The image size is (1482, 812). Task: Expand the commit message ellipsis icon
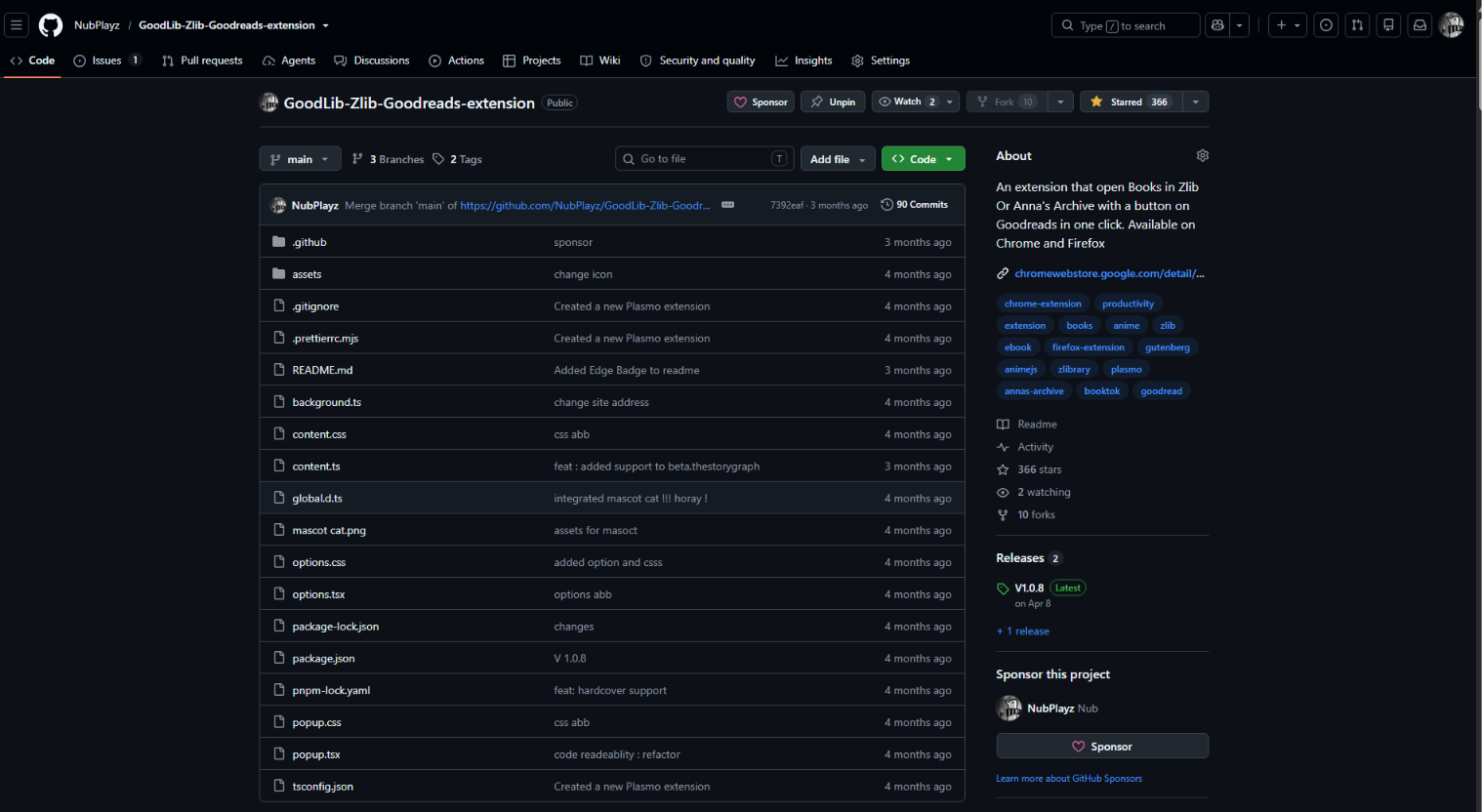(x=727, y=205)
